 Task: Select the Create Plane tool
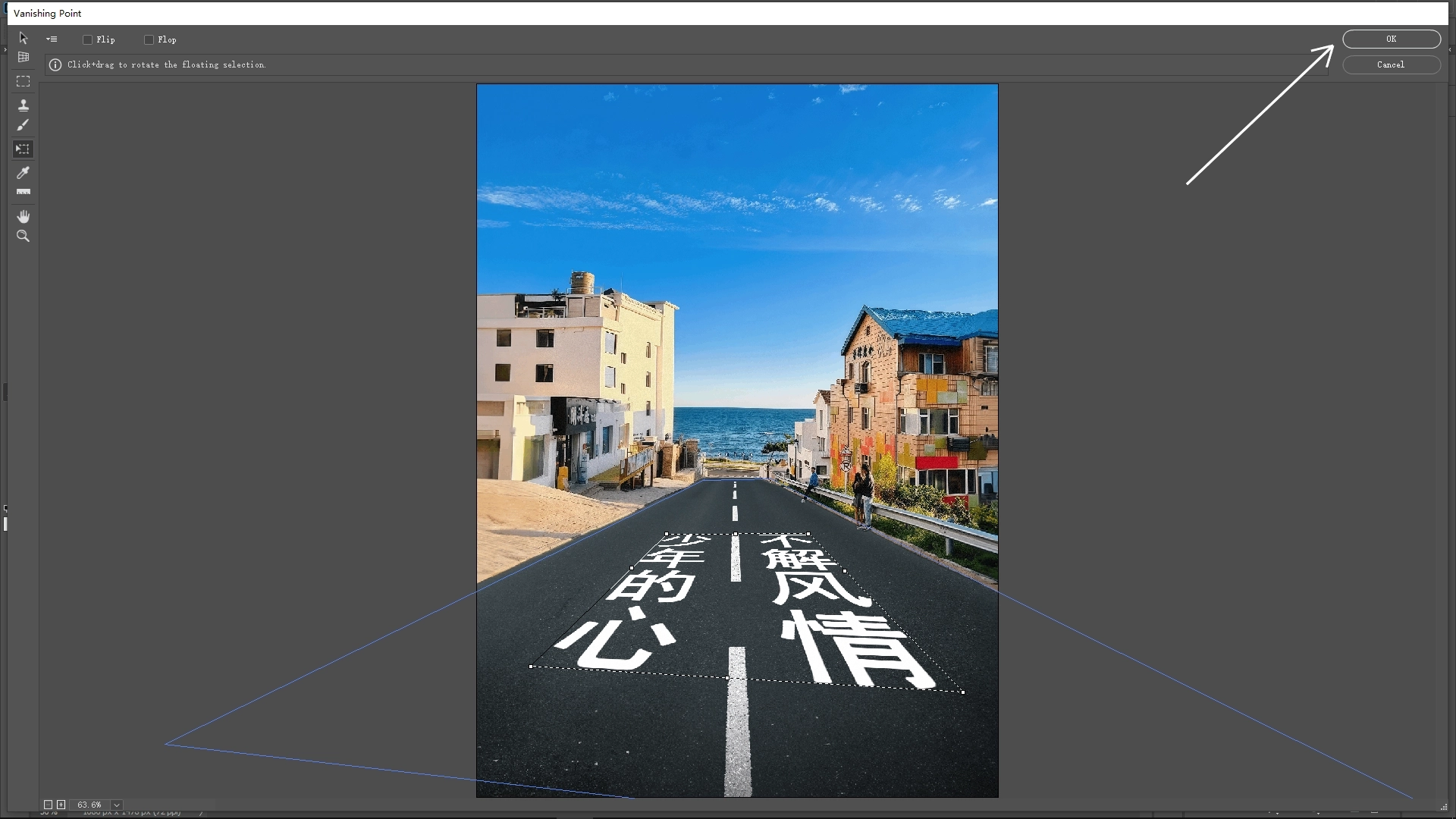[24, 57]
